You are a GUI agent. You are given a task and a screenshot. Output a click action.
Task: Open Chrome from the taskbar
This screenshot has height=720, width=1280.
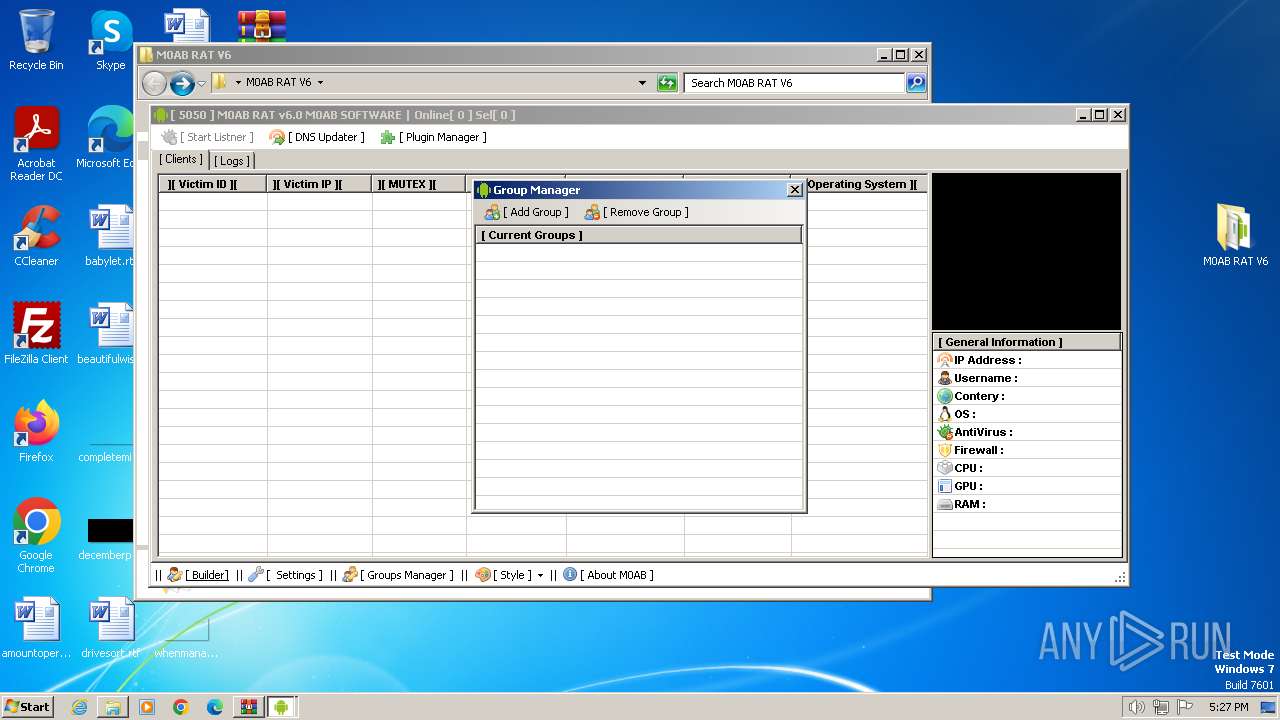(x=181, y=707)
